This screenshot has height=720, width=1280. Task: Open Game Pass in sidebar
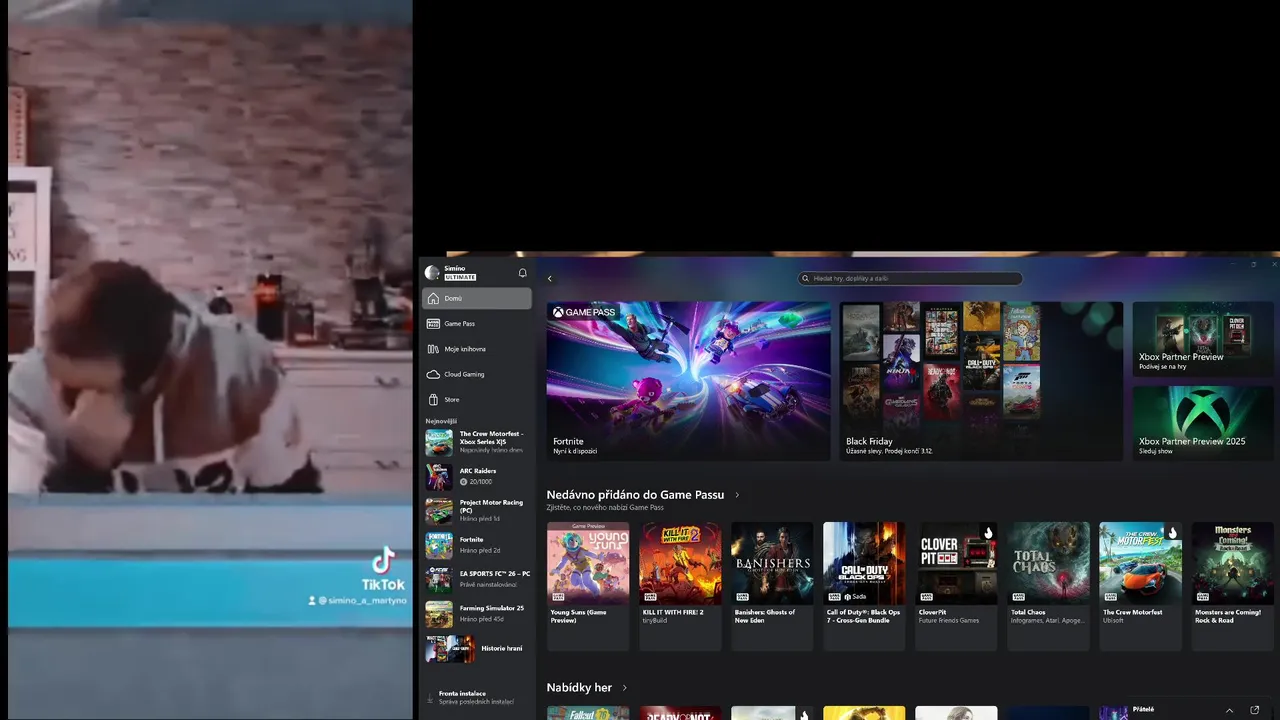(x=477, y=323)
